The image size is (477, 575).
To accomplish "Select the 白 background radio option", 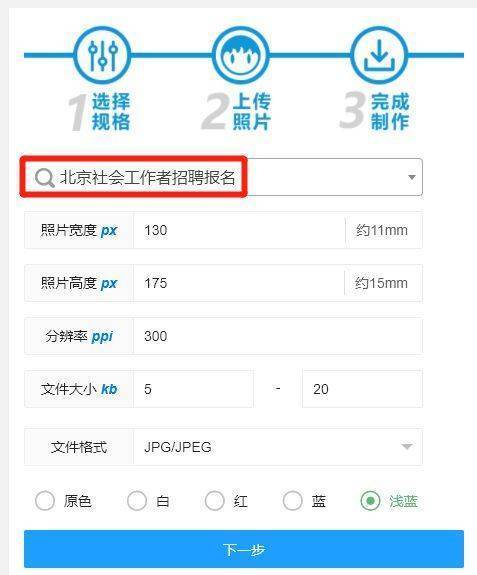I will [x=137, y=501].
